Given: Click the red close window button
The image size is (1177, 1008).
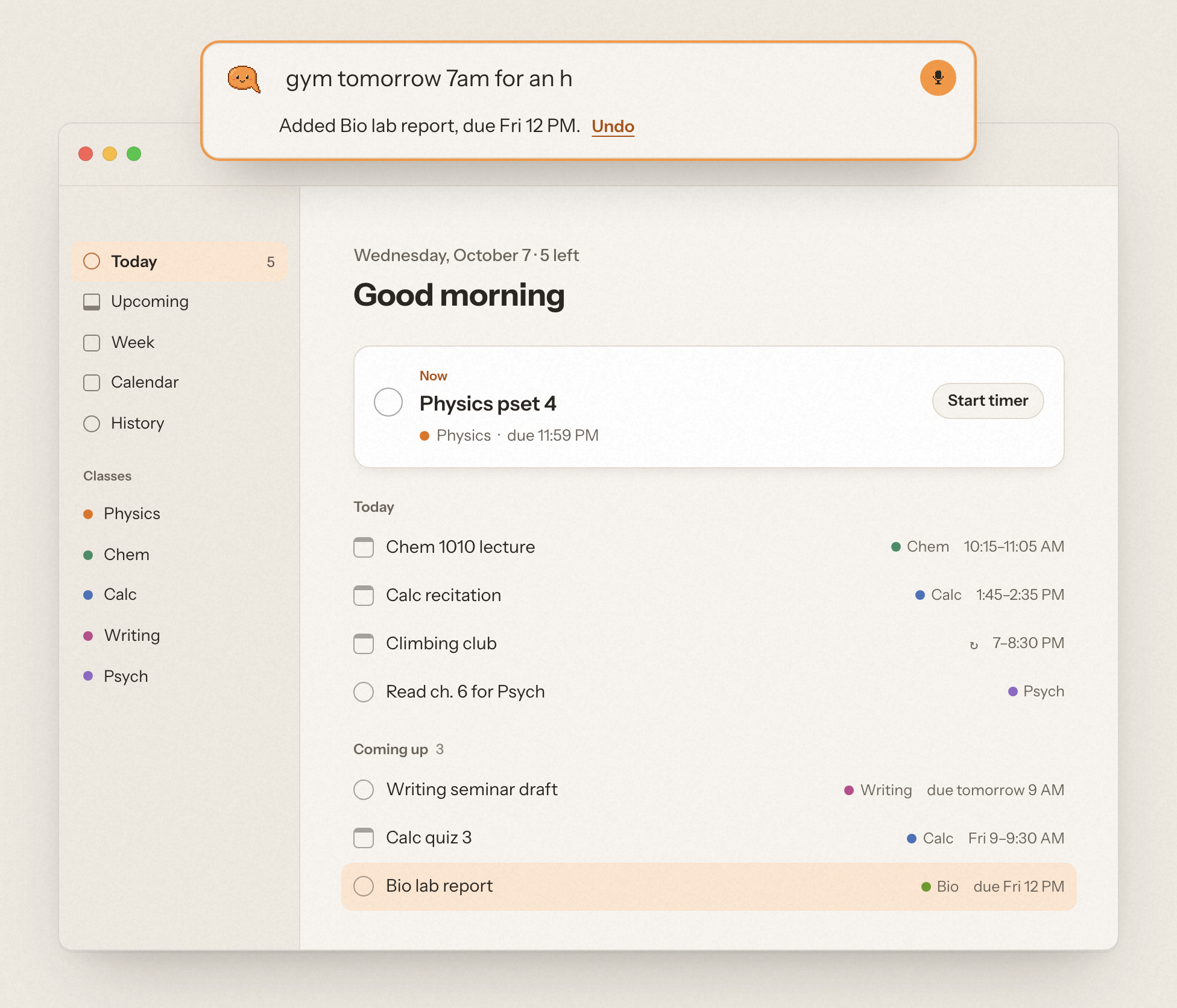Looking at the screenshot, I should [x=86, y=154].
